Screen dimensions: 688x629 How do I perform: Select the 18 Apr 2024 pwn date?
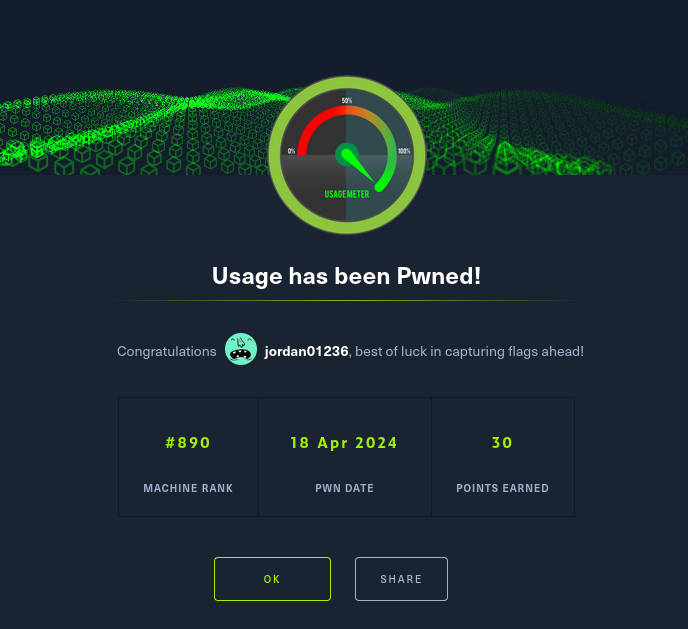coord(344,443)
